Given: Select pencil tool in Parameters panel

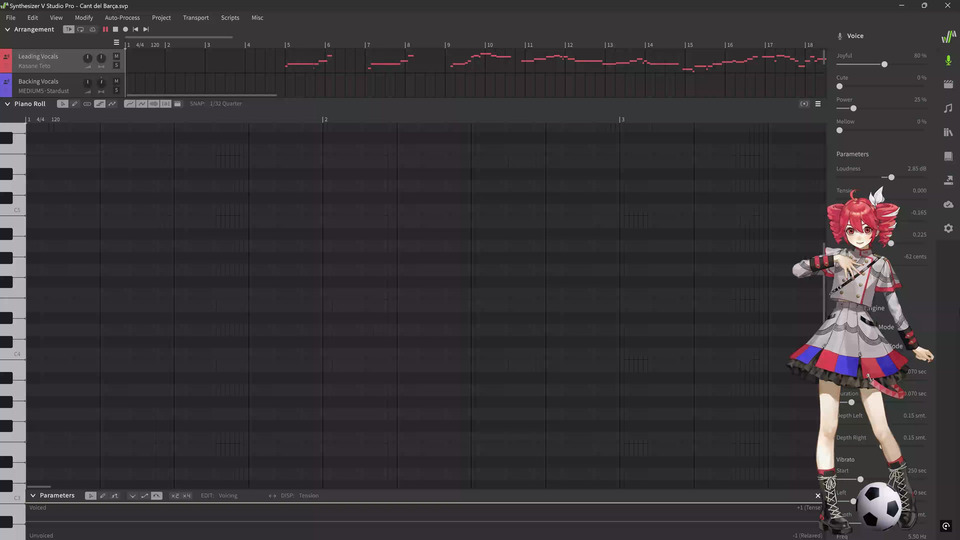Looking at the screenshot, I should click(103, 496).
